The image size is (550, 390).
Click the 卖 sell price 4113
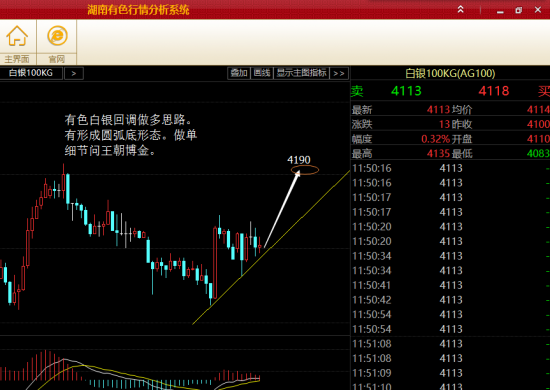pyautogui.click(x=406, y=91)
